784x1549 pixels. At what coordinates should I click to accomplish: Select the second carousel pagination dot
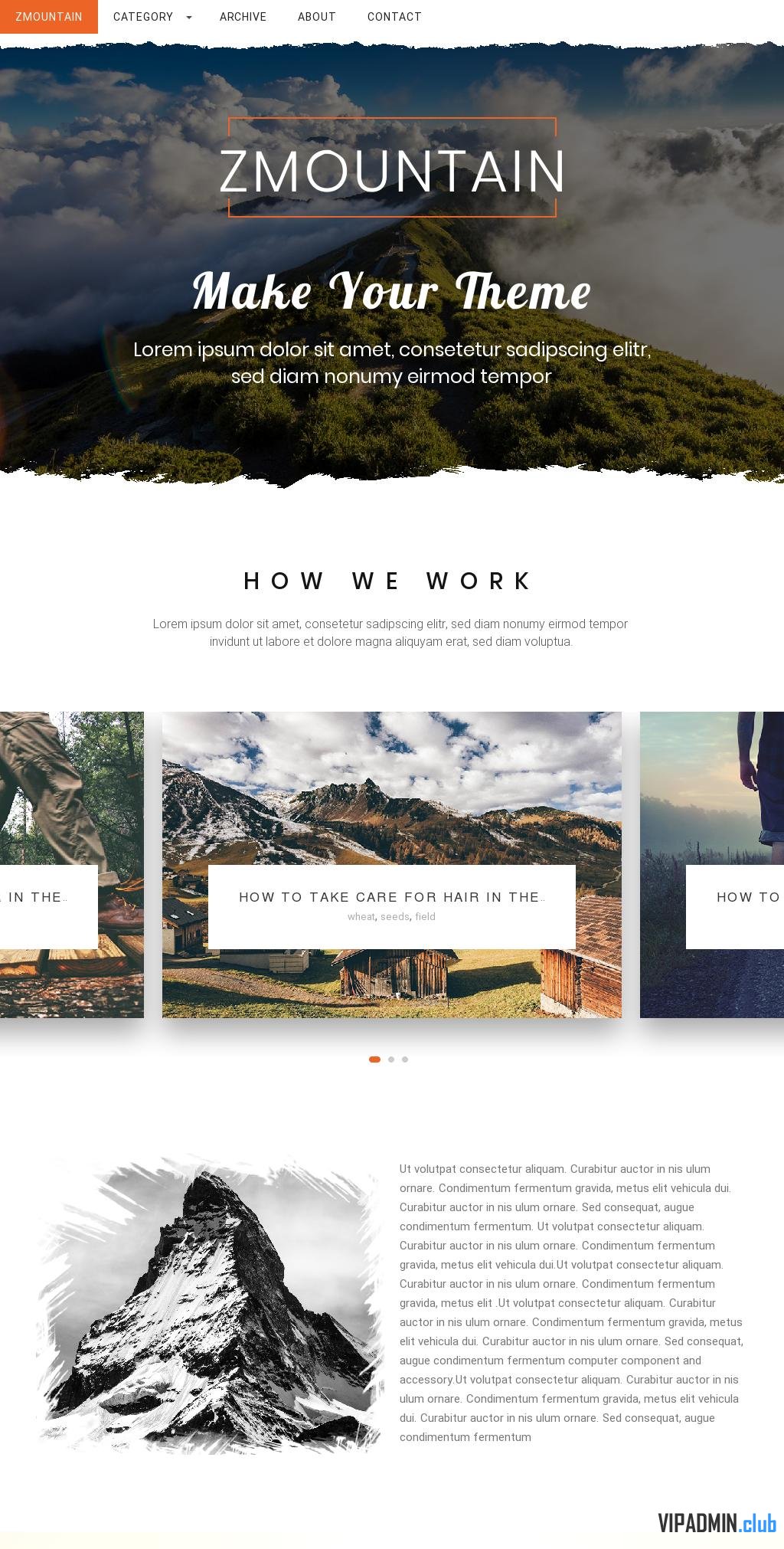[x=391, y=1059]
